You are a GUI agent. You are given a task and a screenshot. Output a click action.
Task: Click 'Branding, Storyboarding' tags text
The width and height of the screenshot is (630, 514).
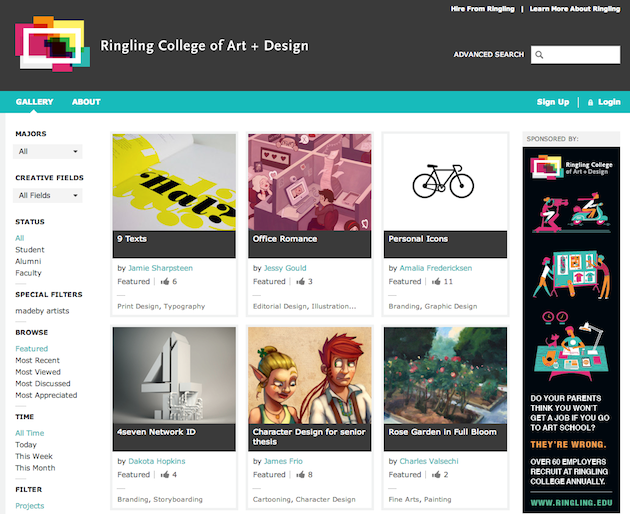[x=160, y=500]
